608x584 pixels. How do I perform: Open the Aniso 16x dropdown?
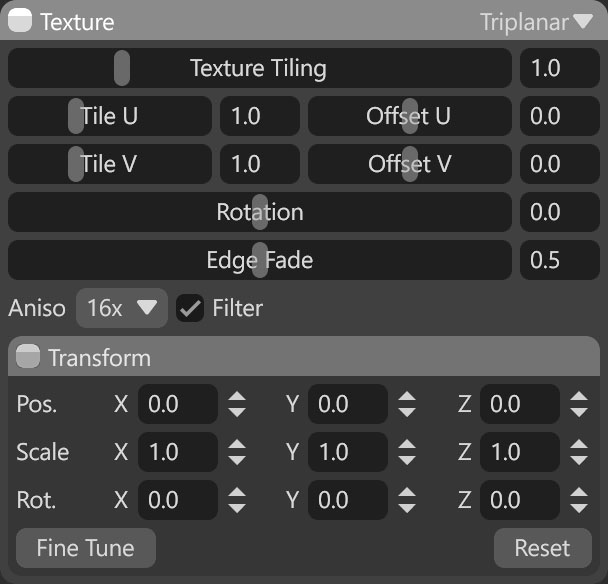122,308
